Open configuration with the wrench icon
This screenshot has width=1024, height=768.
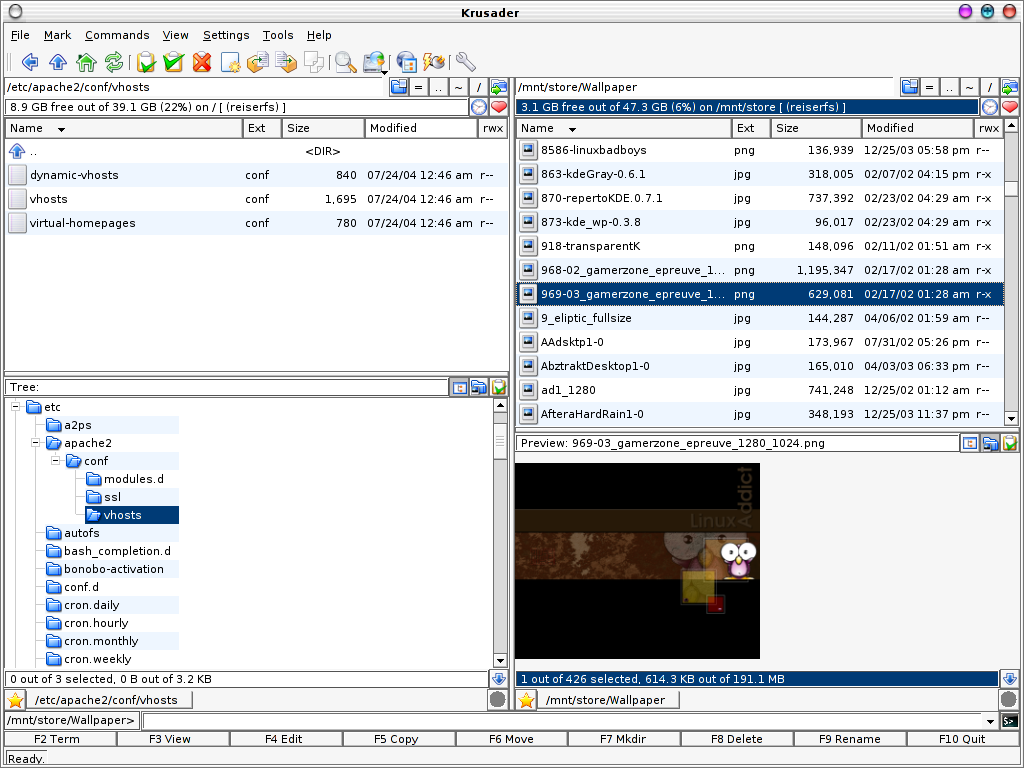click(466, 62)
